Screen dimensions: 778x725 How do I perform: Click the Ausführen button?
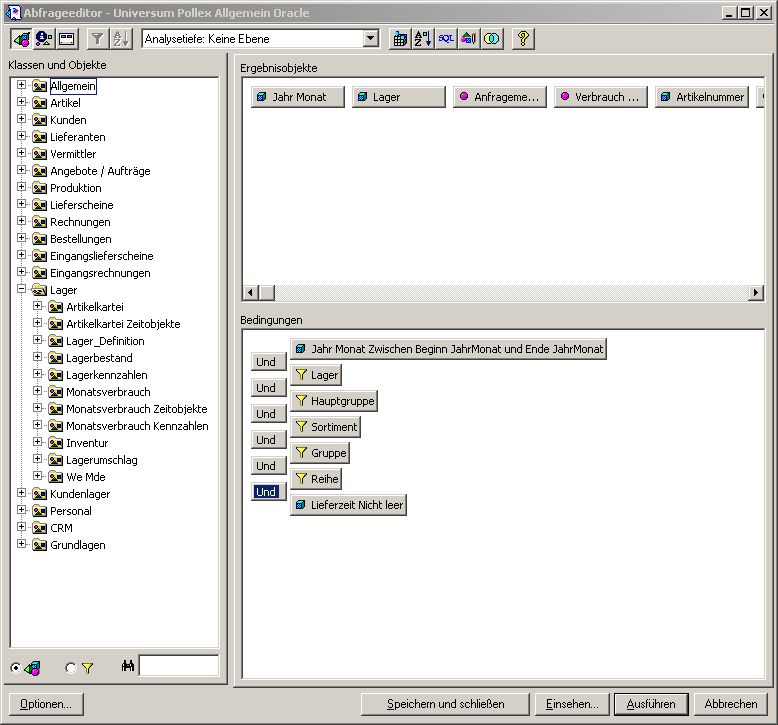click(650, 704)
